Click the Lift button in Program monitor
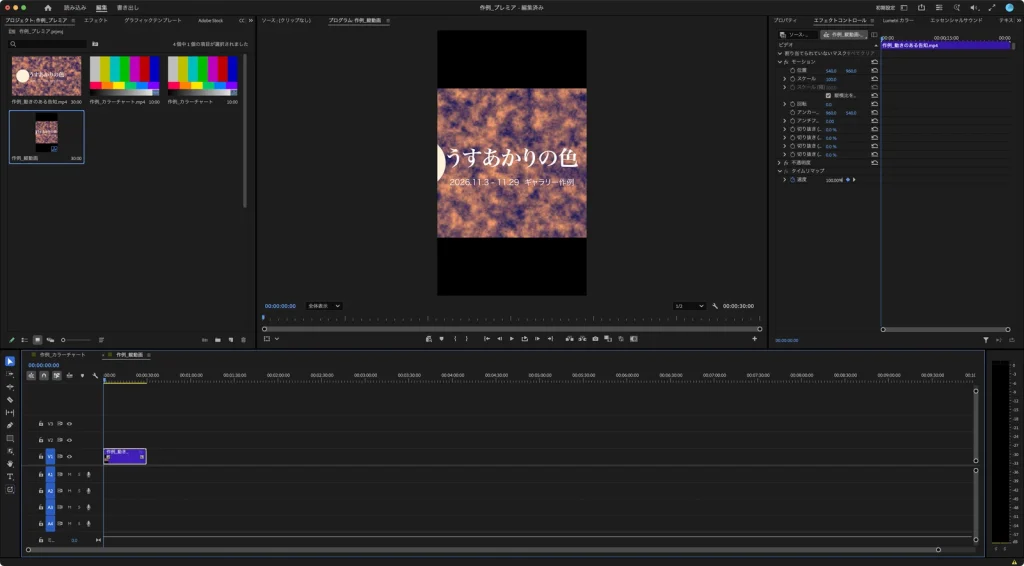Screen dimensions: 1024x566 (x=569, y=339)
